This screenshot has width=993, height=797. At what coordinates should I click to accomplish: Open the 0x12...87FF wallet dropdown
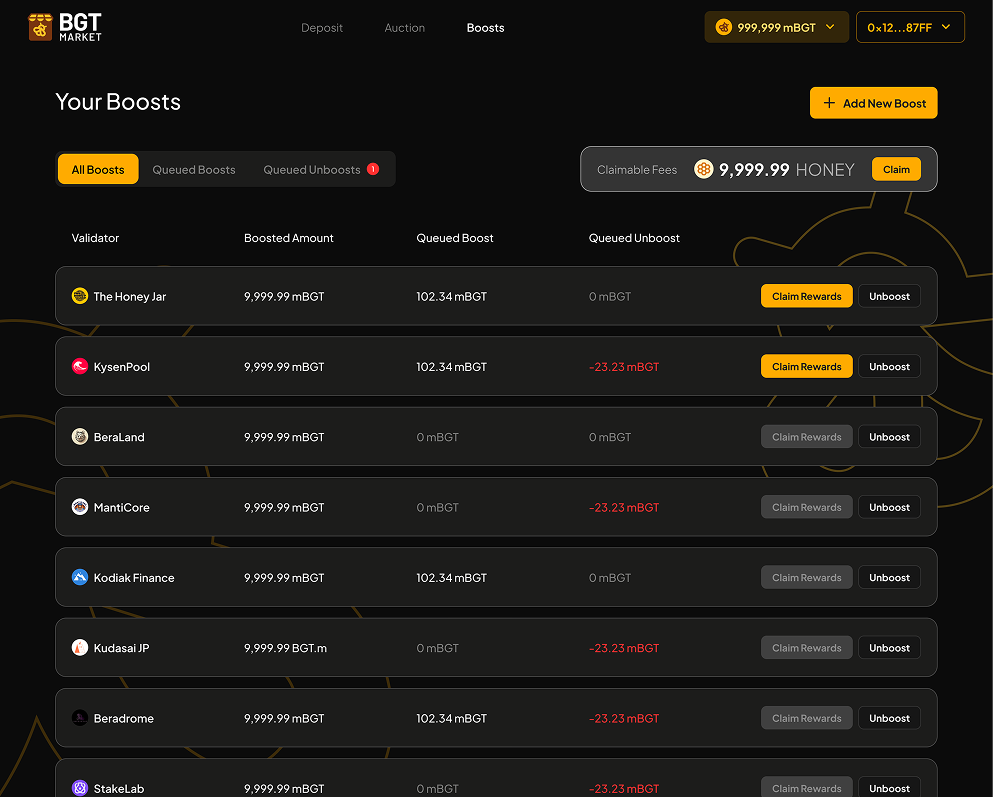click(x=910, y=28)
